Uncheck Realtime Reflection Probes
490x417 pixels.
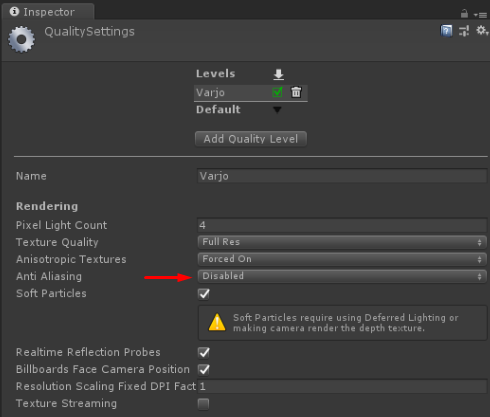point(204,353)
